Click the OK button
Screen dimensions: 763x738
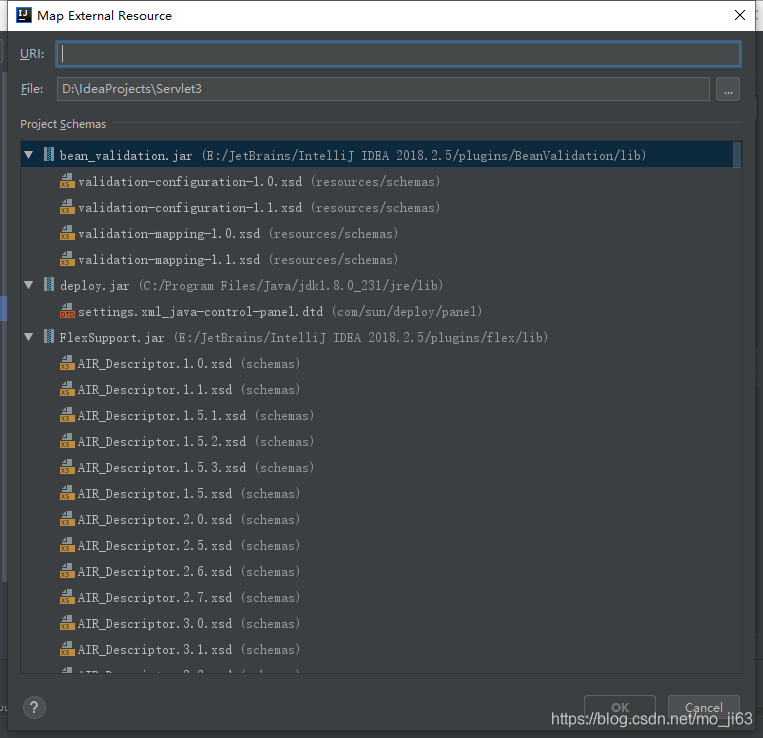[619, 707]
